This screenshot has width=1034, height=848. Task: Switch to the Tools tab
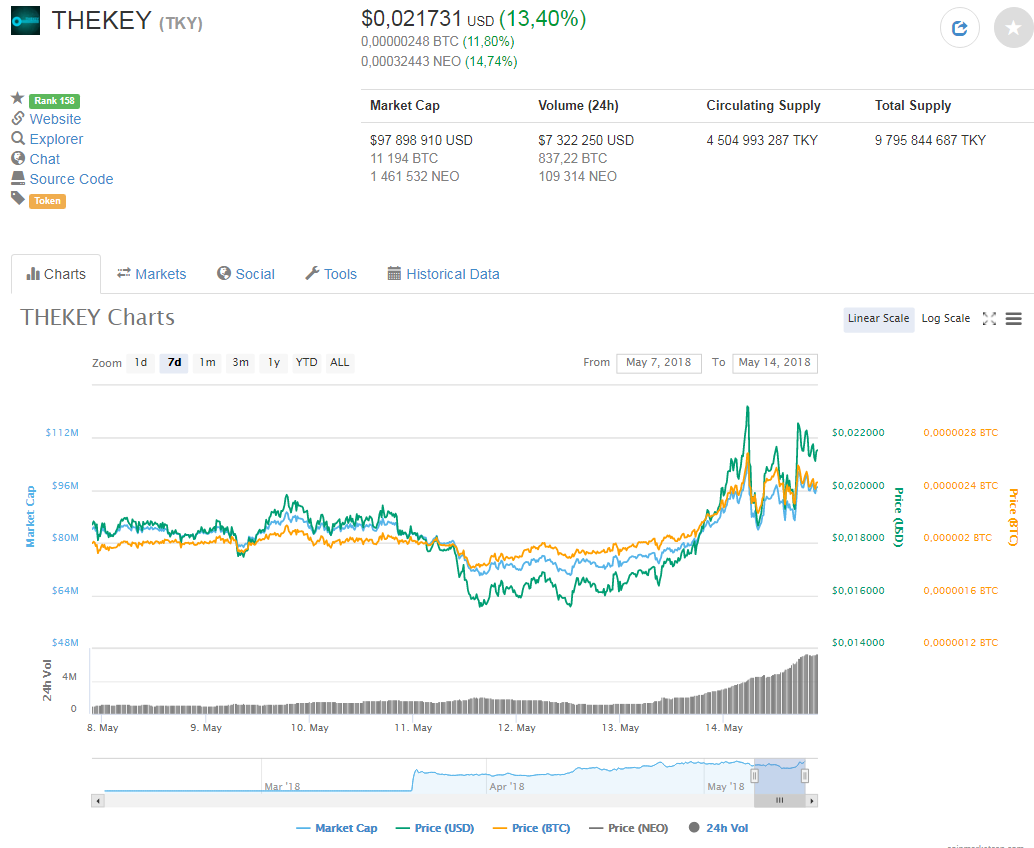(331, 274)
